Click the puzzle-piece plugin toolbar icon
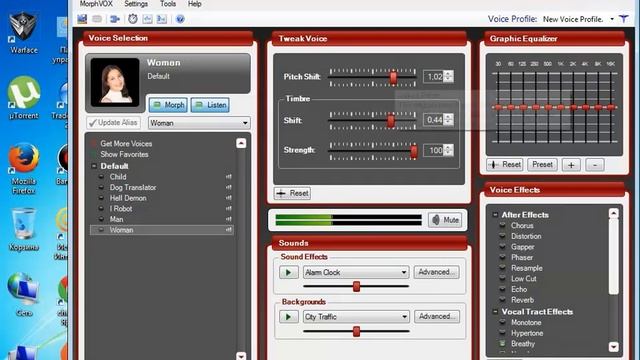Viewport: 640px width, 360px height. pos(115,19)
